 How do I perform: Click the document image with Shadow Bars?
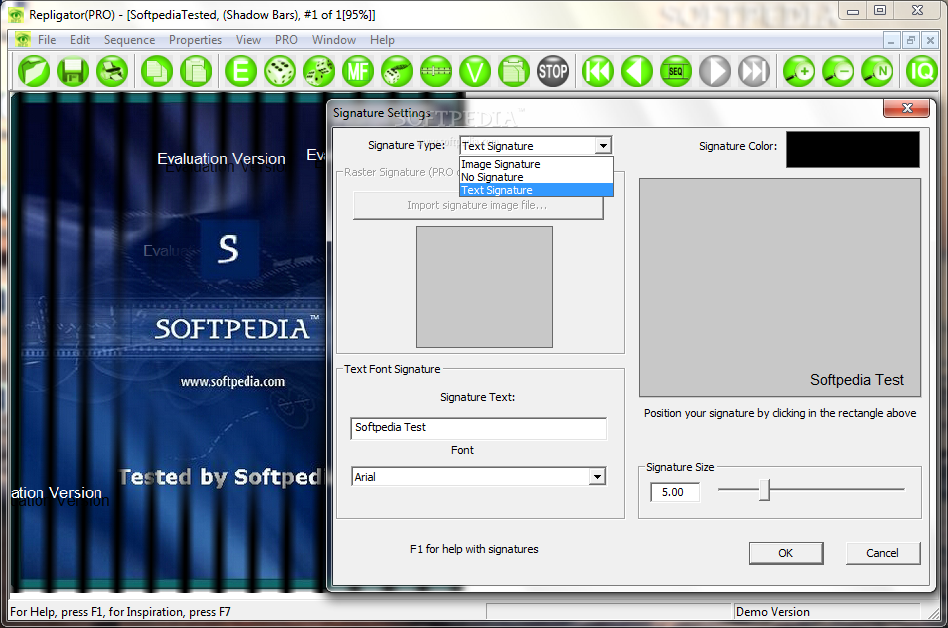click(168, 342)
